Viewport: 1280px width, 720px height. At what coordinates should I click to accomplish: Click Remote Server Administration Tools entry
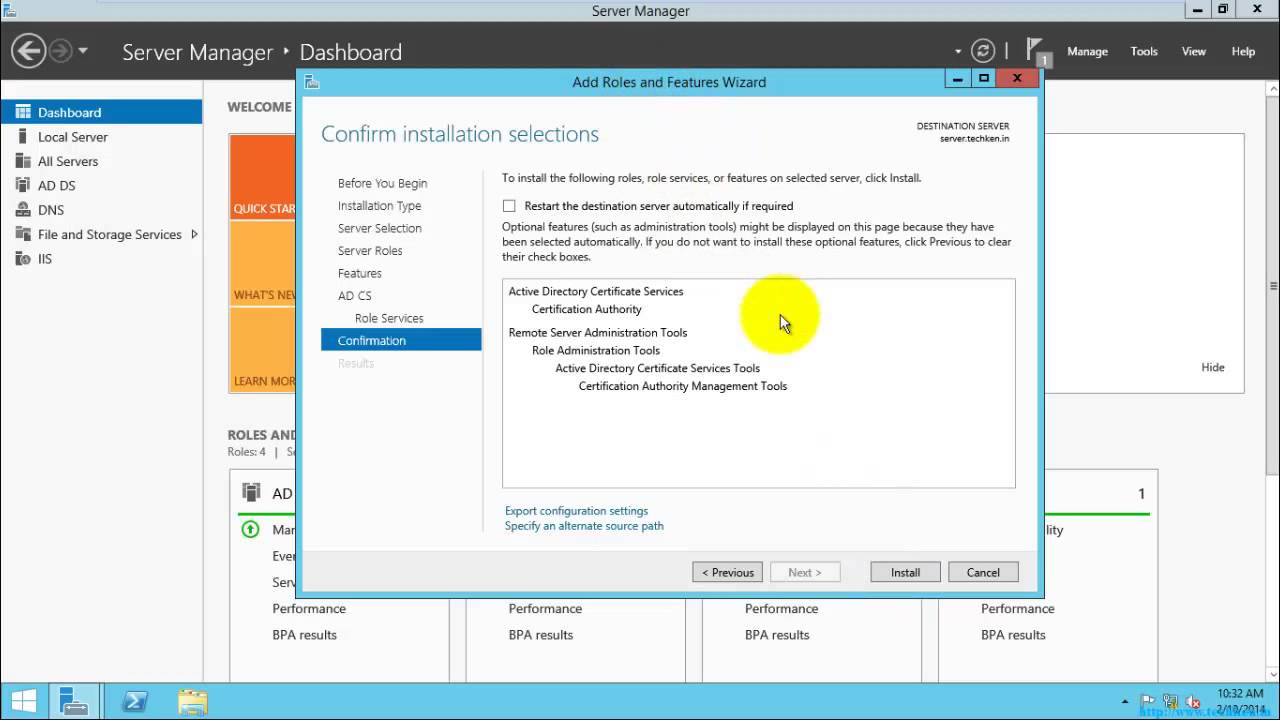tap(598, 332)
